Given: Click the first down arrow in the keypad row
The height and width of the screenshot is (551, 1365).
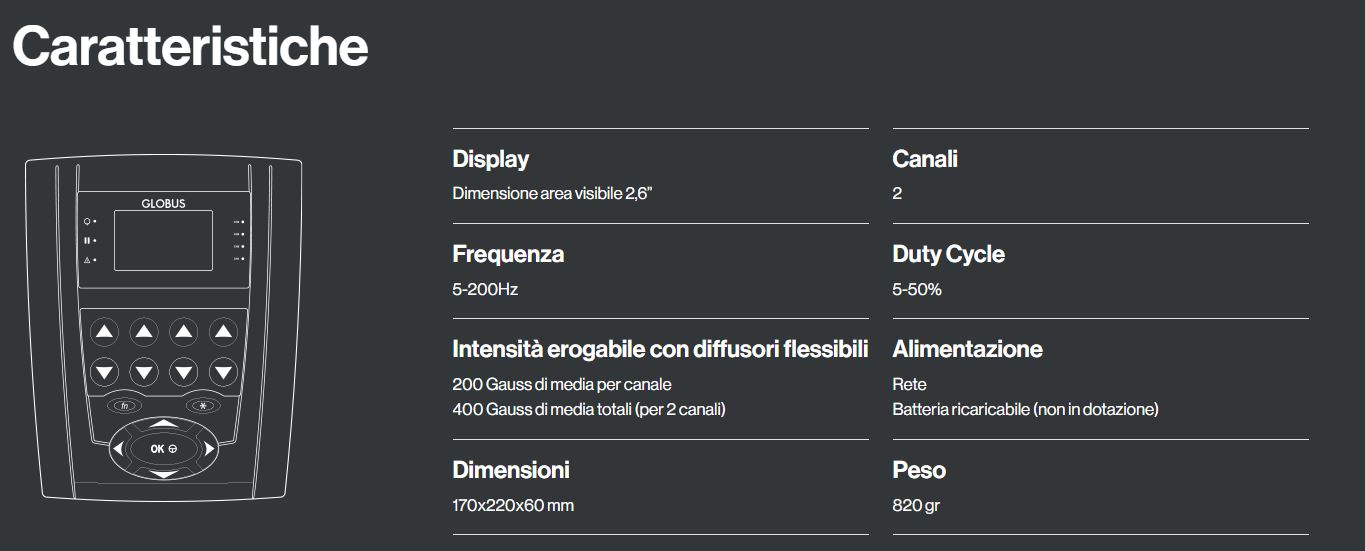Looking at the screenshot, I should coord(105,371).
